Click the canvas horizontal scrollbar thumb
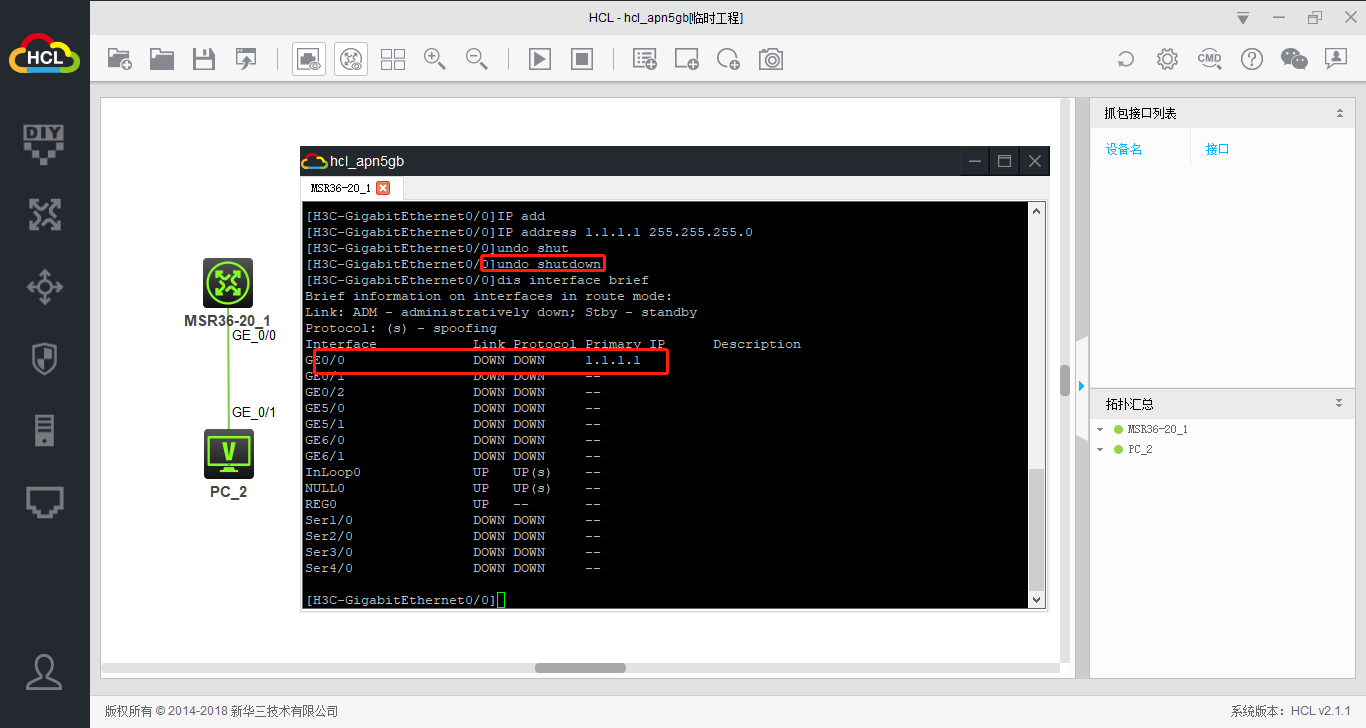Image resolution: width=1366 pixels, height=728 pixels. tap(580, 668)
